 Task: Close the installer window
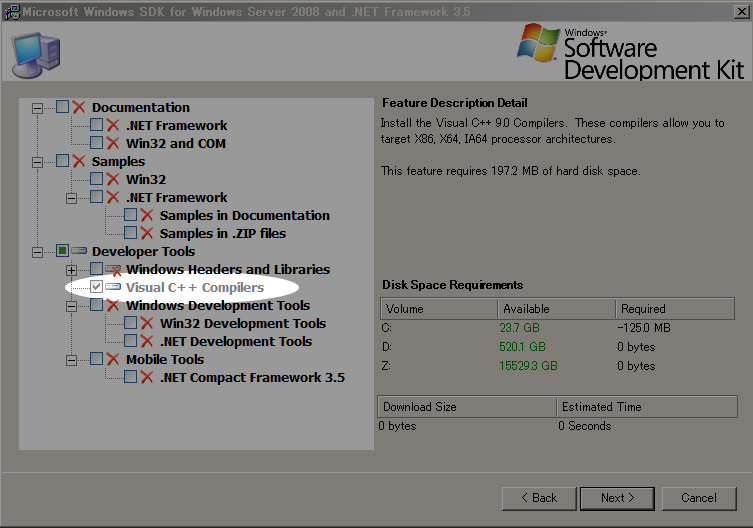[741, 12]
